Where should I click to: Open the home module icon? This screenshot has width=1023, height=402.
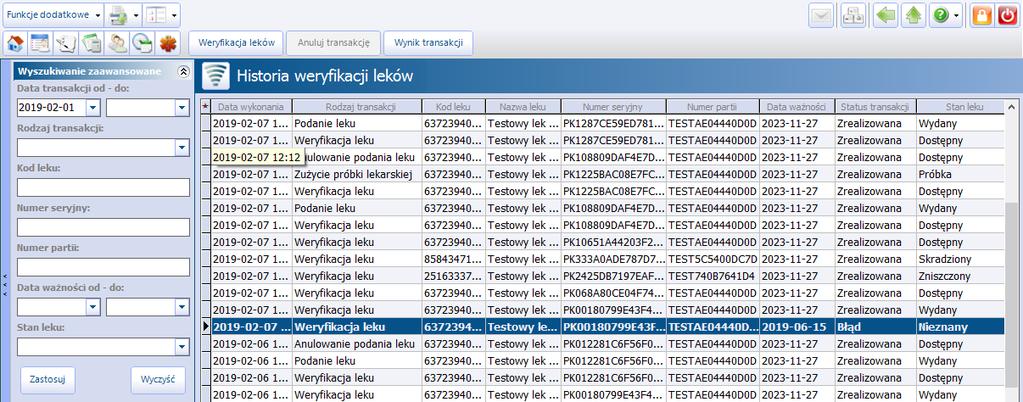16,43
